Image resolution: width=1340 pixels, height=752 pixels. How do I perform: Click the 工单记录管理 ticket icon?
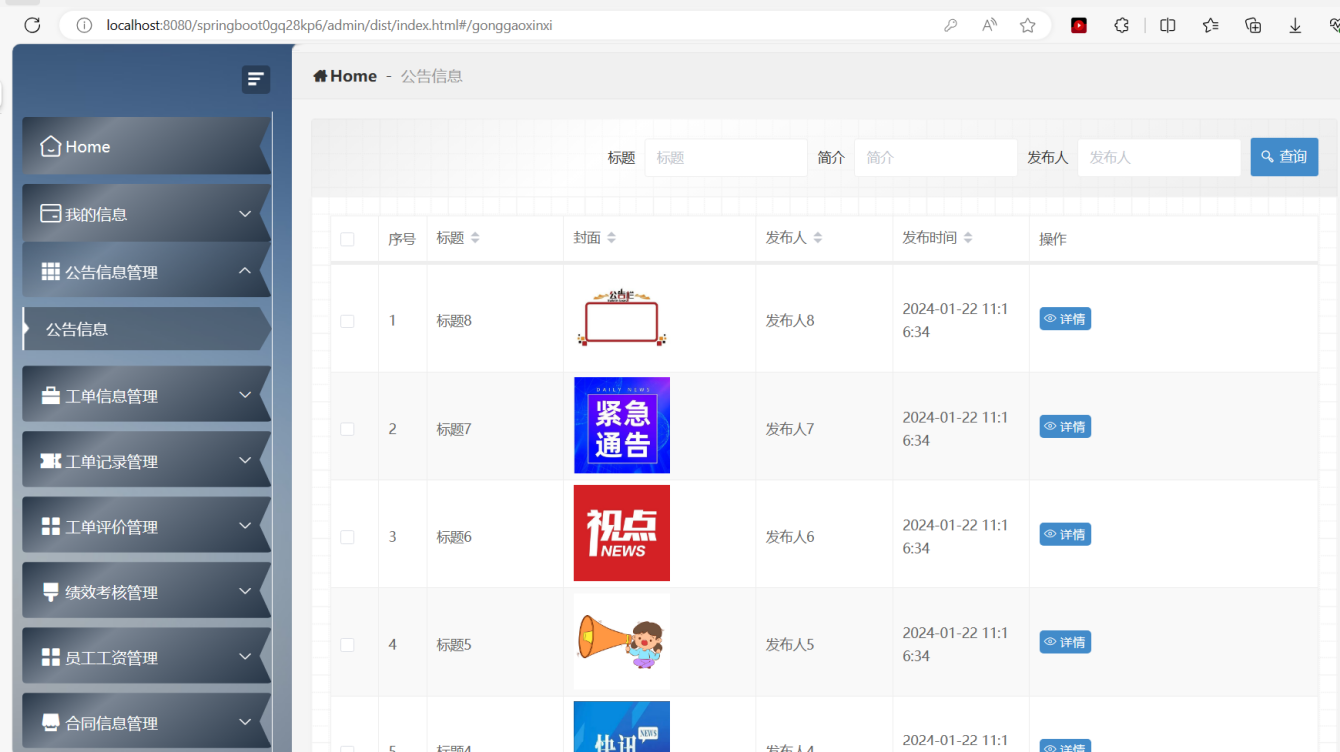[50, 461]
